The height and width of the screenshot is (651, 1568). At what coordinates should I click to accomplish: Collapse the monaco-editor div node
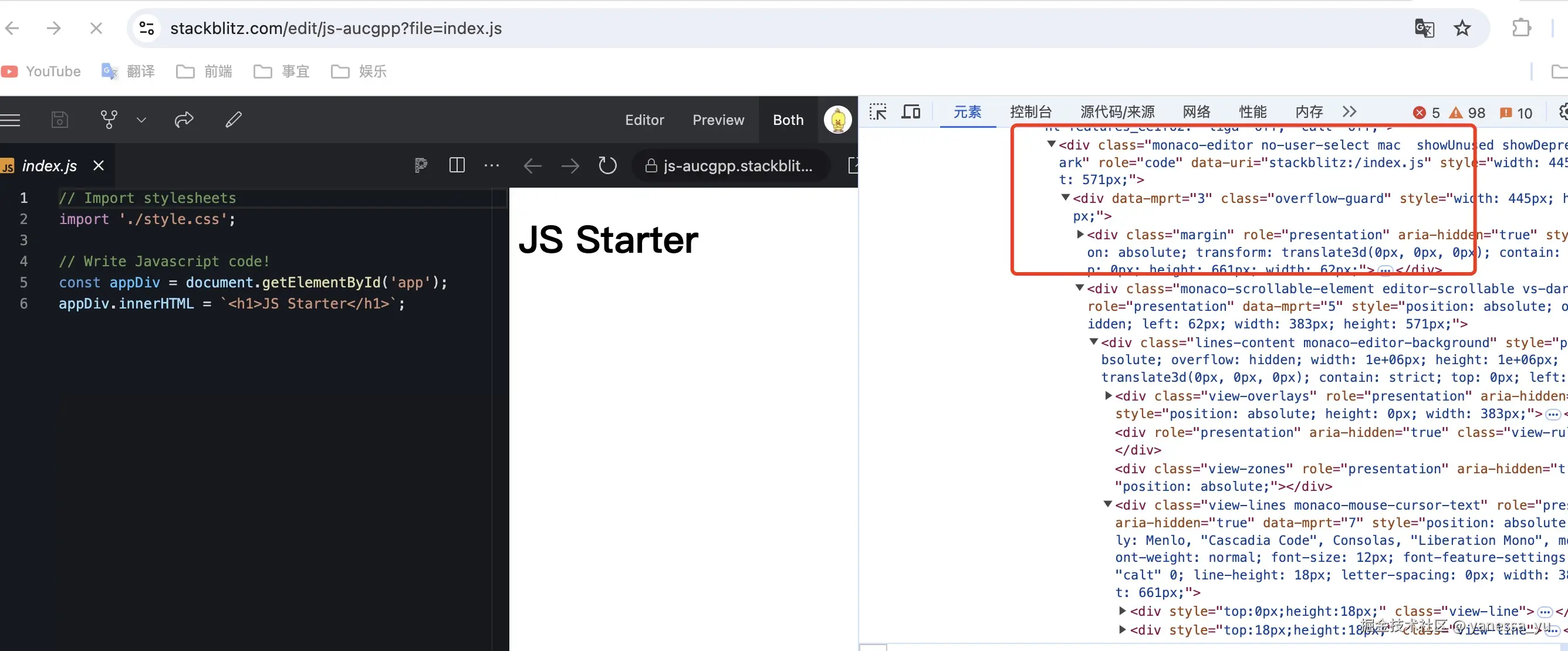(1051, 145)
